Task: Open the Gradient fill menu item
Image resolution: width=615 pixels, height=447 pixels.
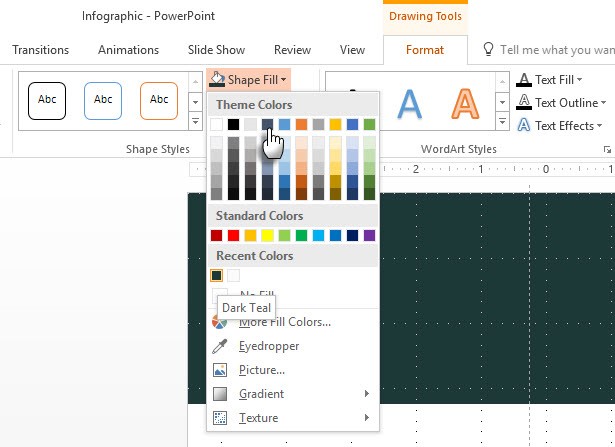Action: [261, 394]
